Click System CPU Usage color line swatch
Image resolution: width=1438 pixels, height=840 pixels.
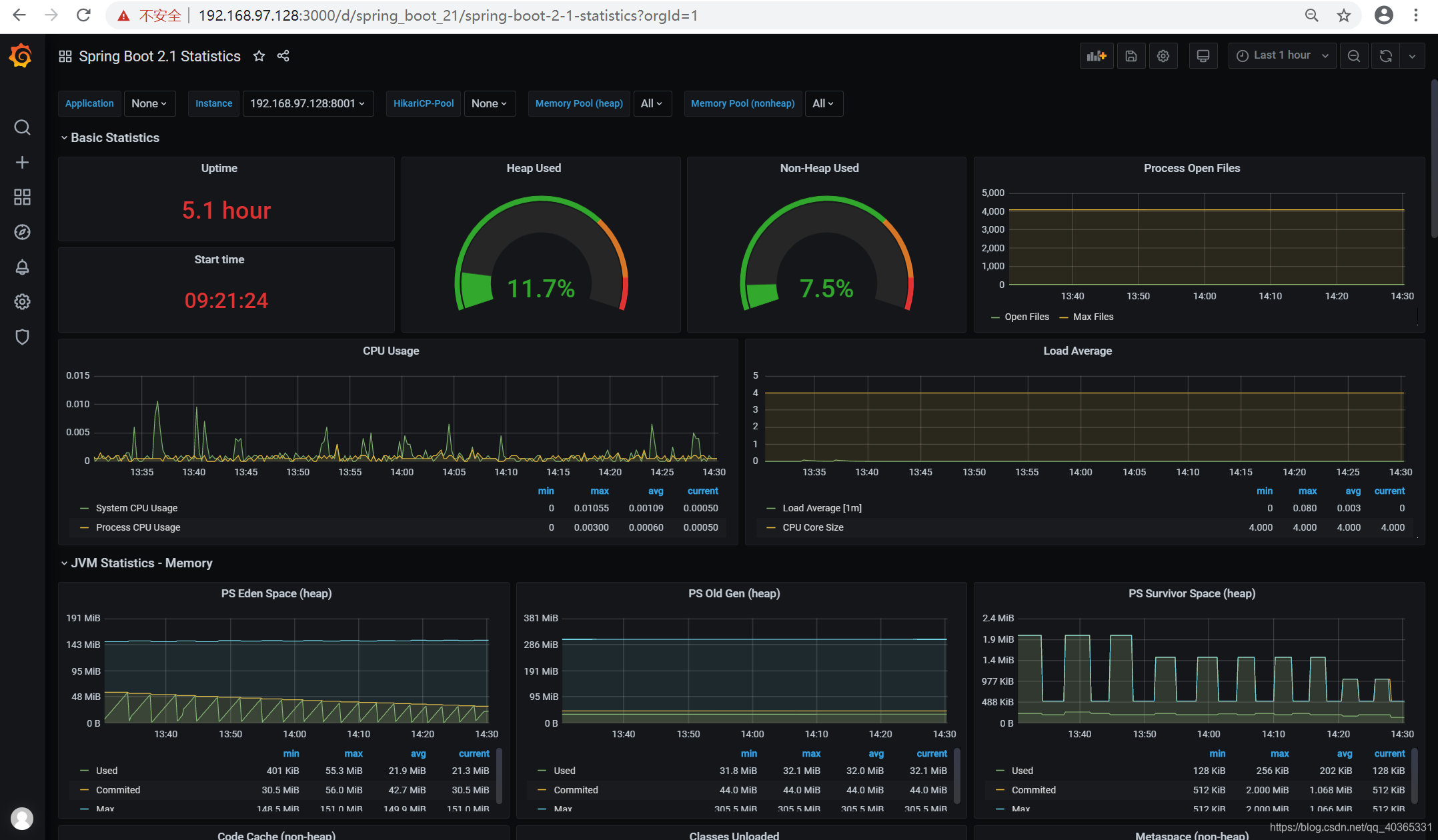[x=85, y=509]
